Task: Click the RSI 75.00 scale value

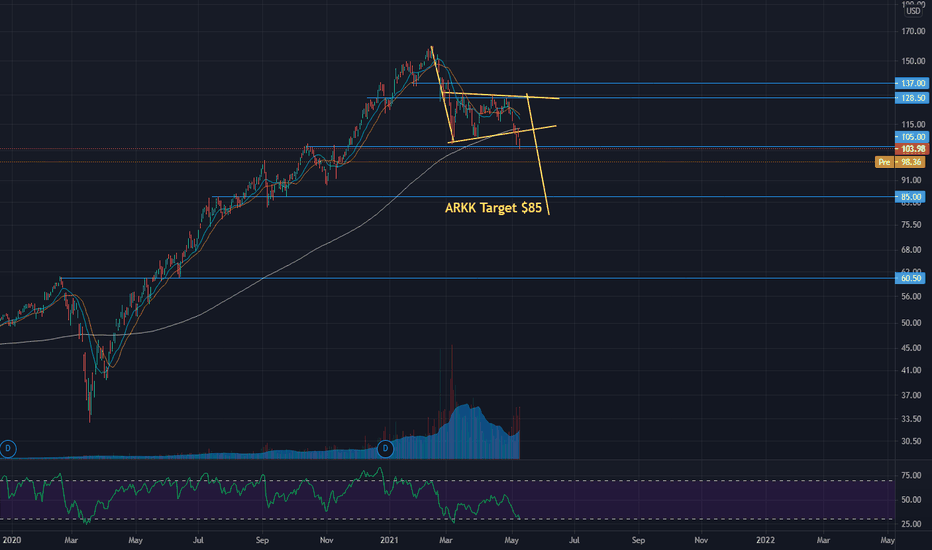Action: [911, 475]
